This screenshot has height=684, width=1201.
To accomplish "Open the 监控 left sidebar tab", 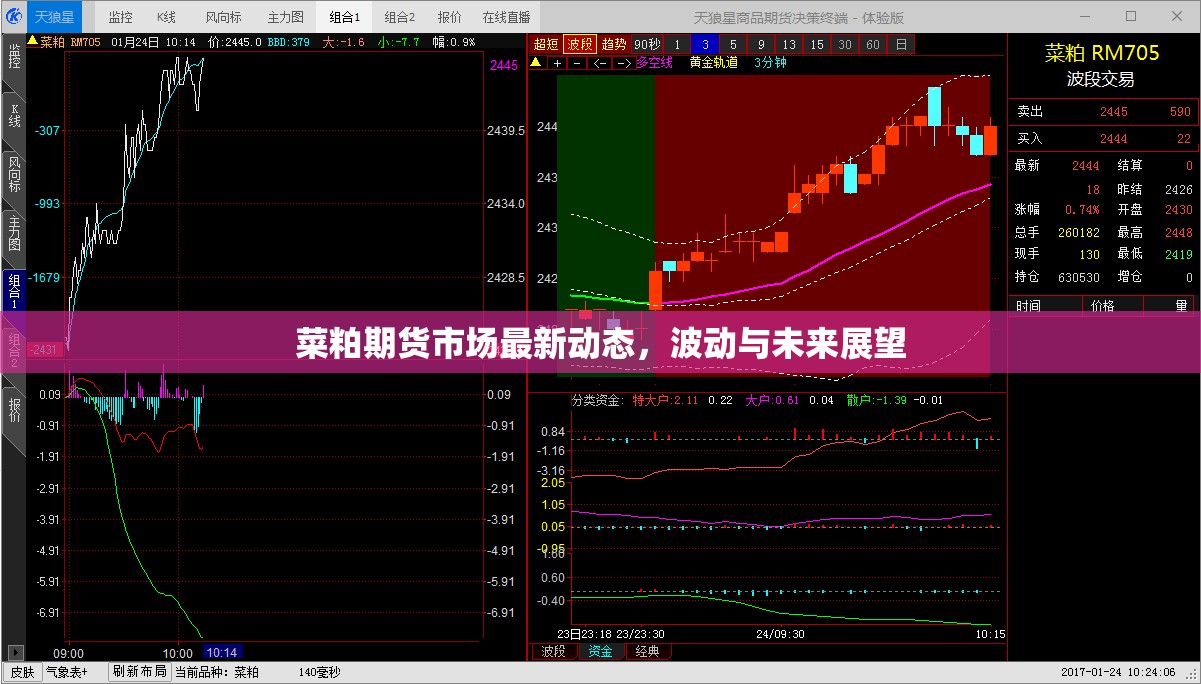I will click(14, 56).
